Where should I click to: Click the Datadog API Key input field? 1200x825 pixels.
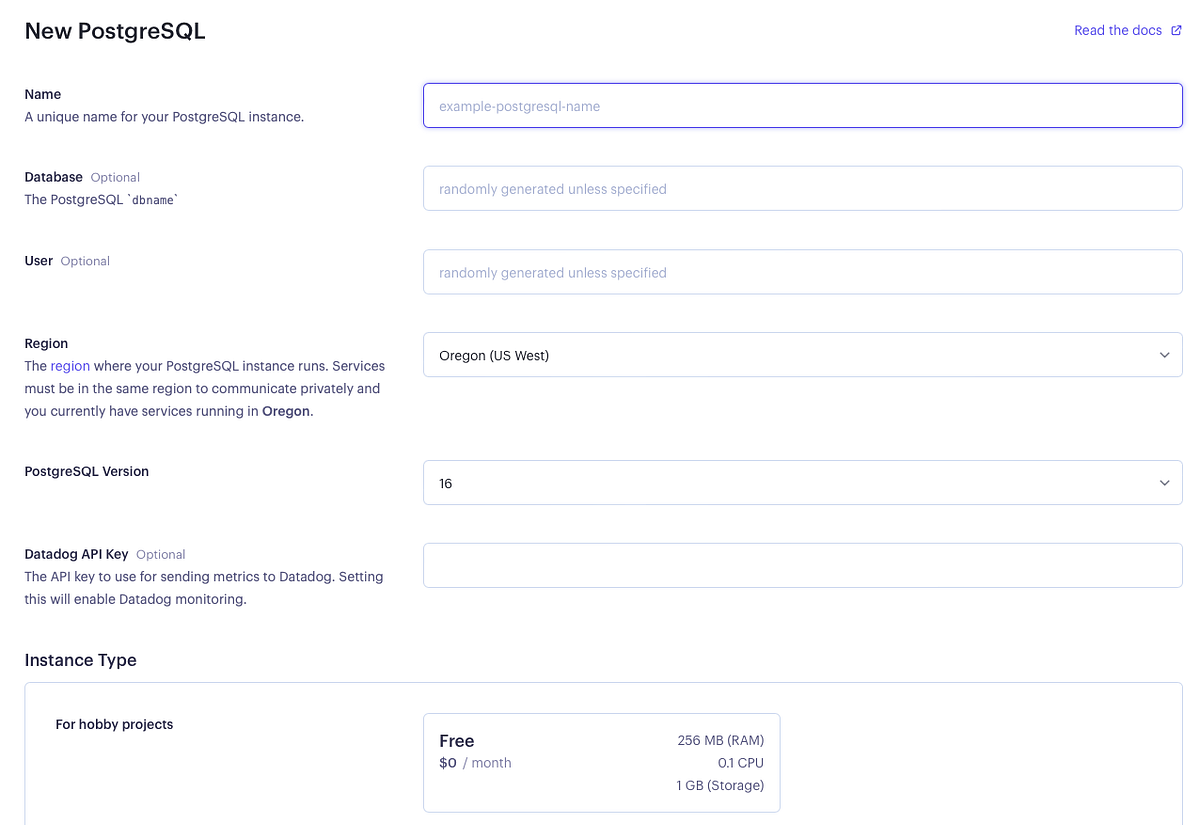[x=800, y=565]
